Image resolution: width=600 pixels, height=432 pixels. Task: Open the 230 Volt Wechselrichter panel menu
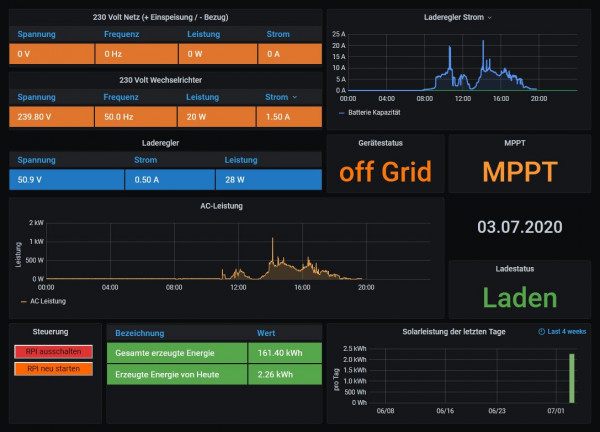pos(165,80)
